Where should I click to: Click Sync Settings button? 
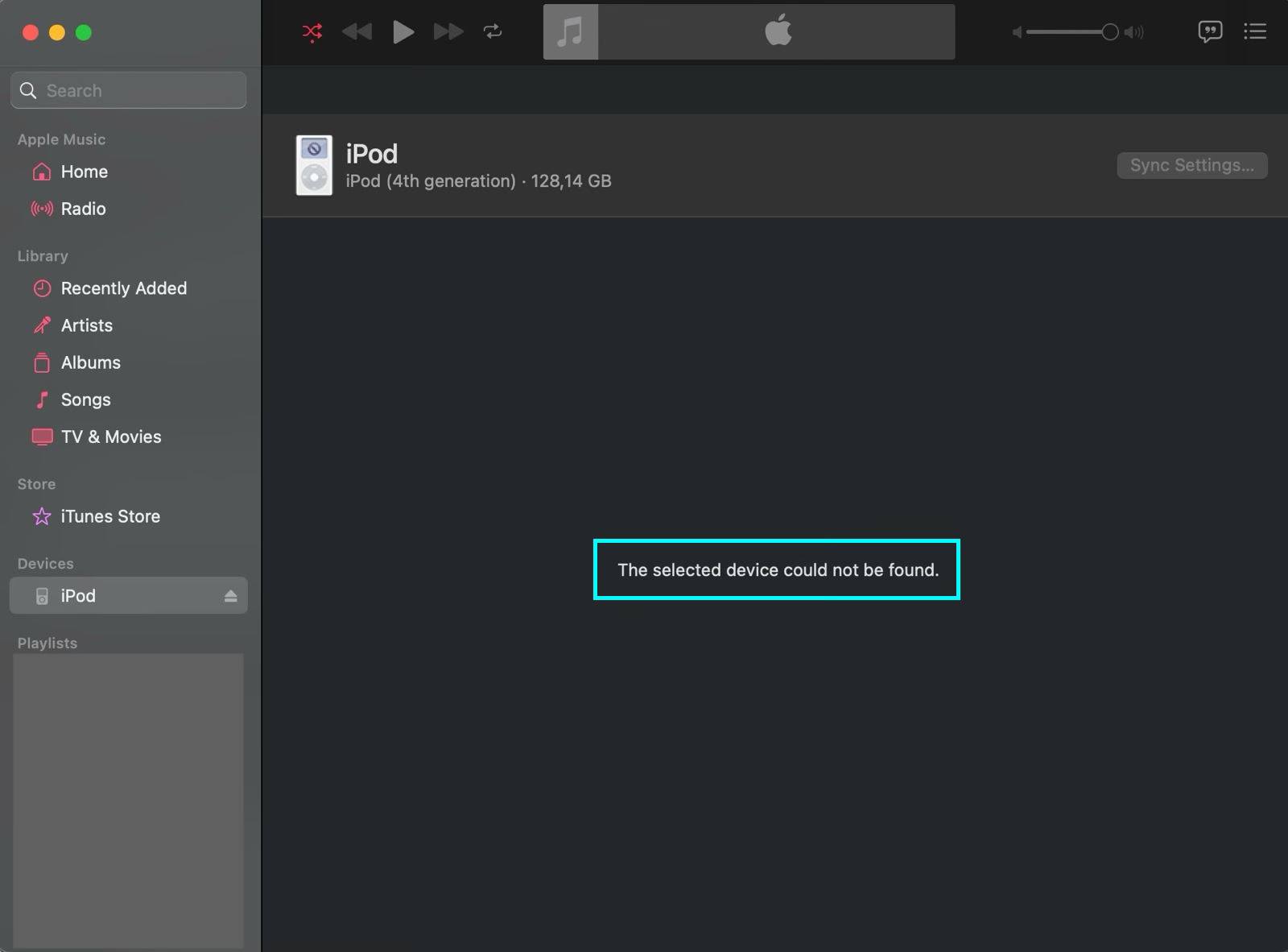coord(1192,165)
